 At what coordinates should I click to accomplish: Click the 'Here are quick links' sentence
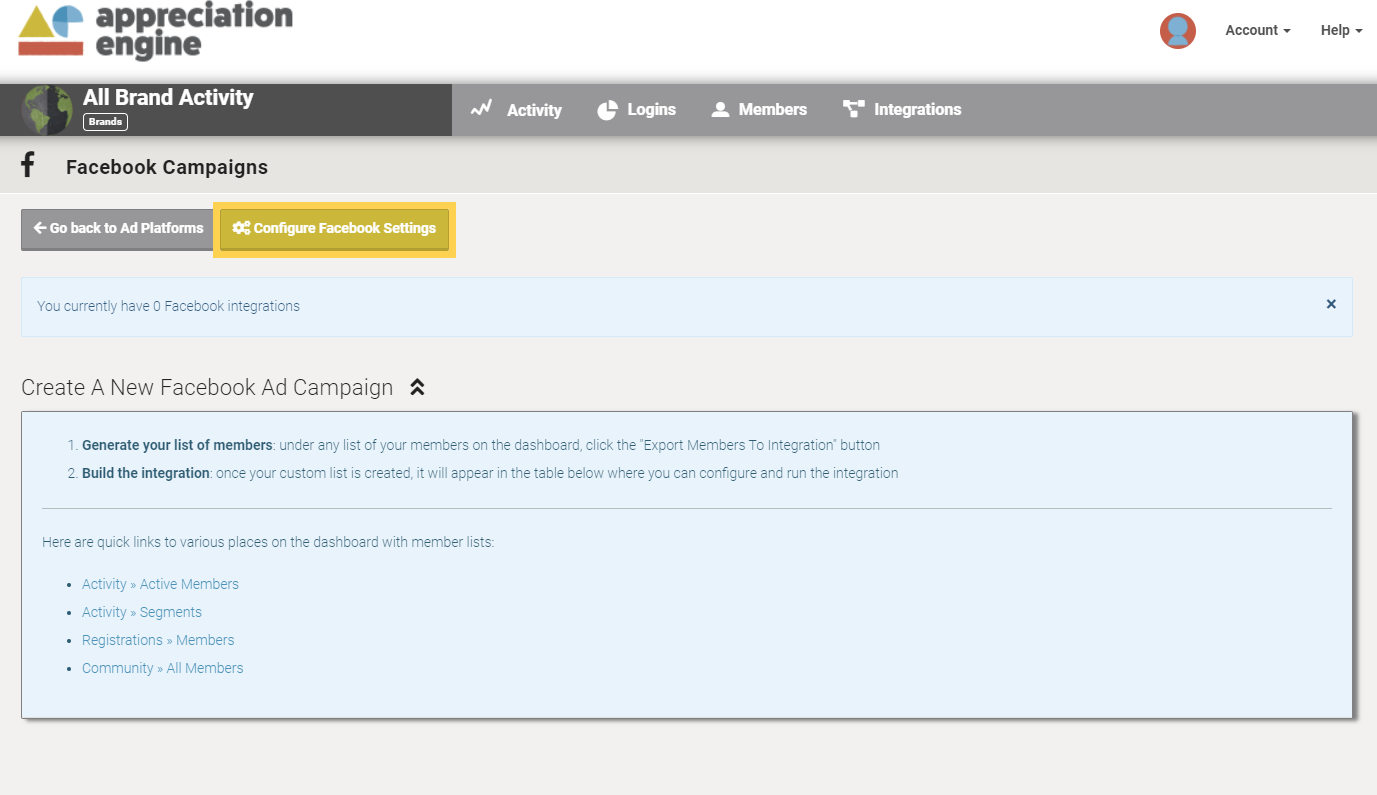(268, 542)
